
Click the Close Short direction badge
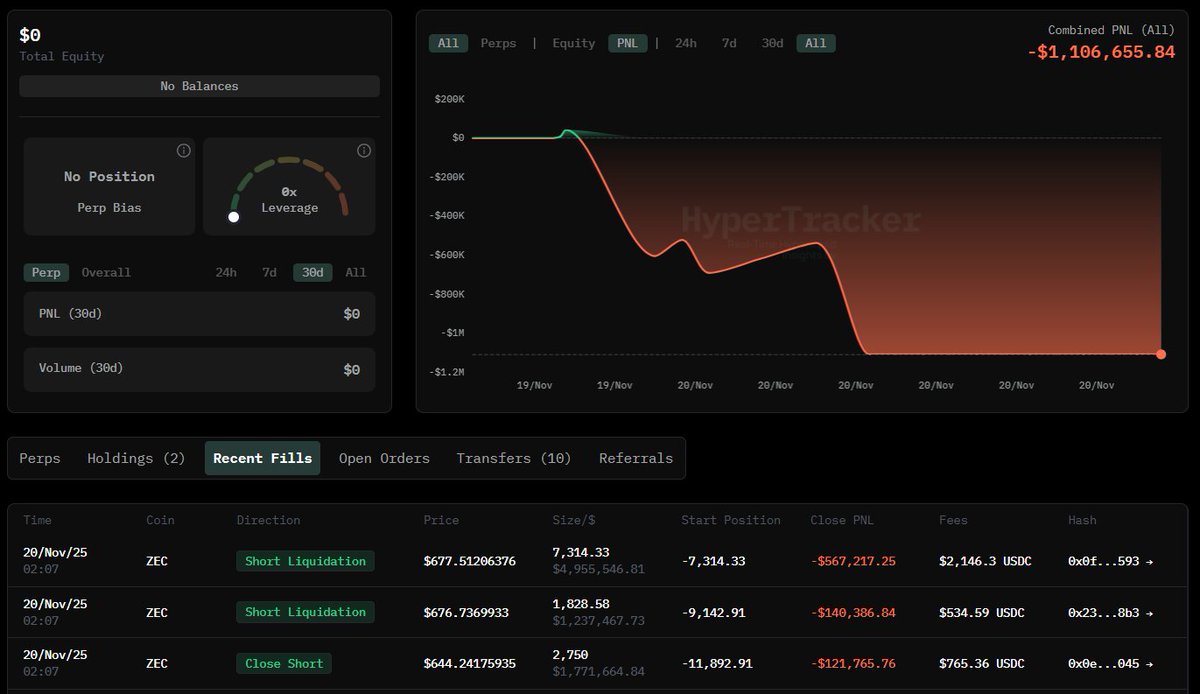point(284,663)
